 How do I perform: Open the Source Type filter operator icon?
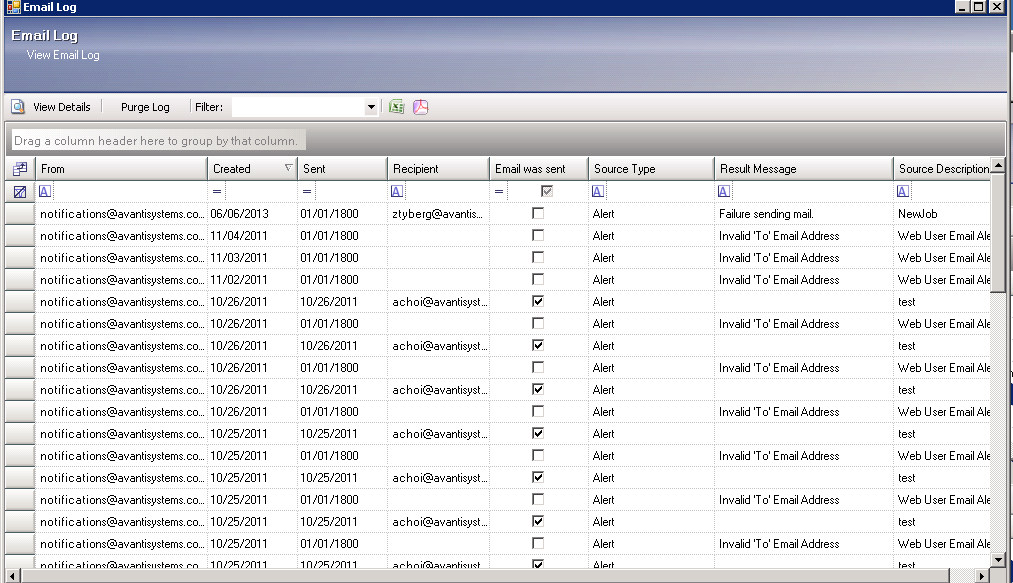coord(598,191)
